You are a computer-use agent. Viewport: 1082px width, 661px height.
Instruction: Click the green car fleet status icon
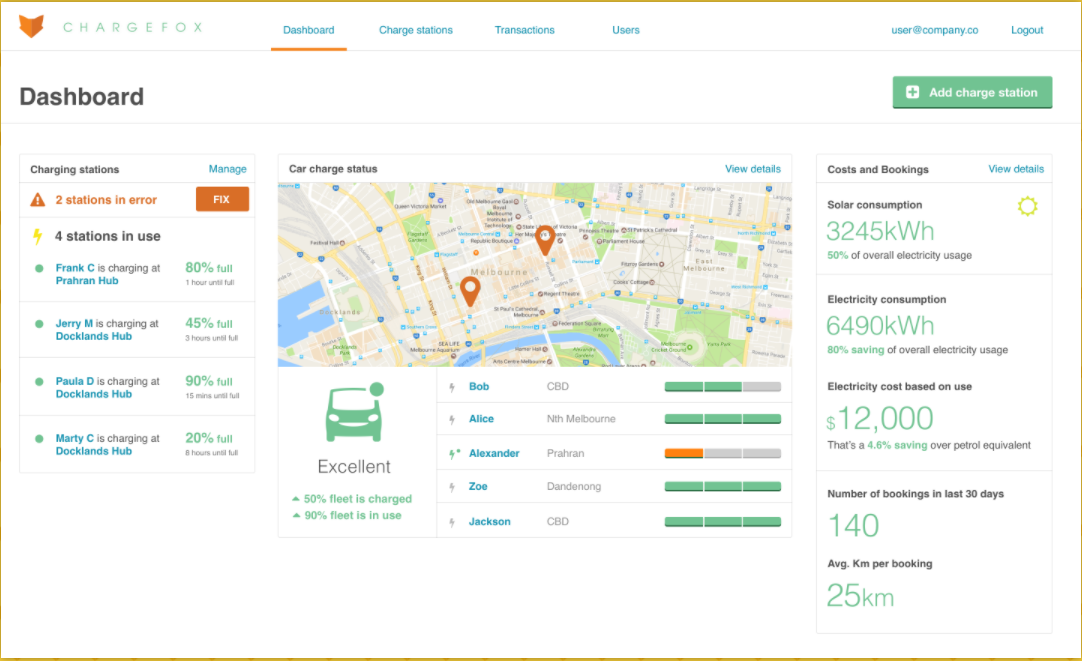(x=355, y=412)
